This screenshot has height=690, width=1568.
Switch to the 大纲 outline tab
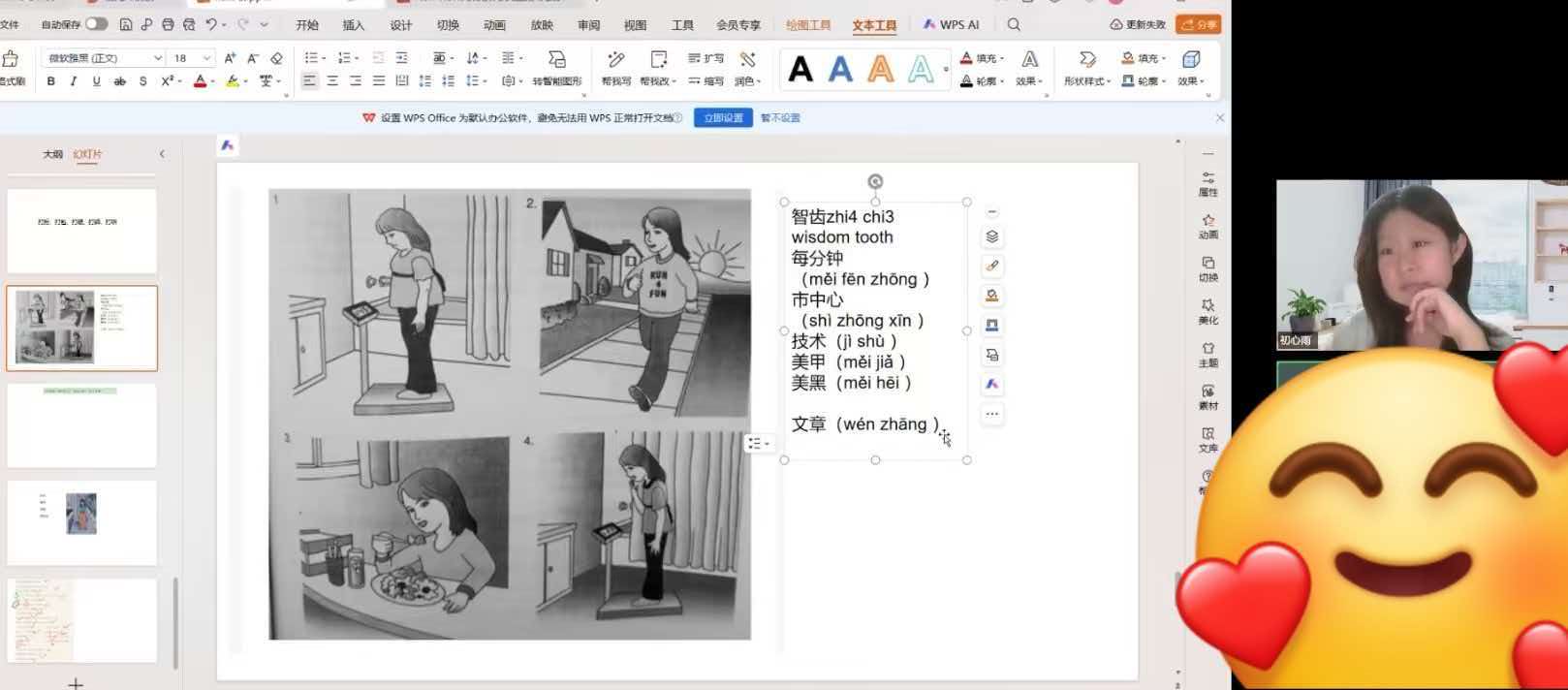point(52,154)
